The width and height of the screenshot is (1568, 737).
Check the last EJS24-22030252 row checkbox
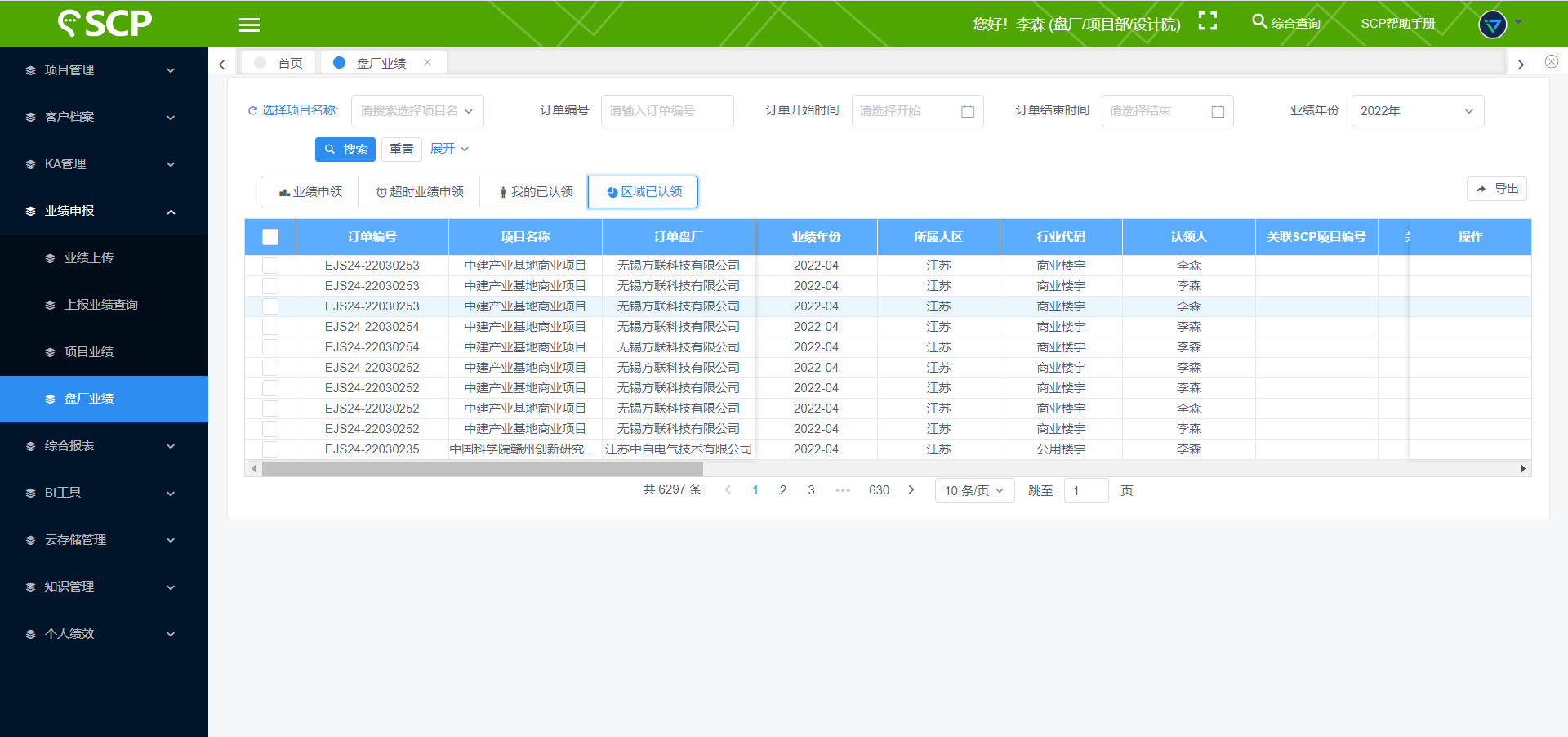pos(270,429)
